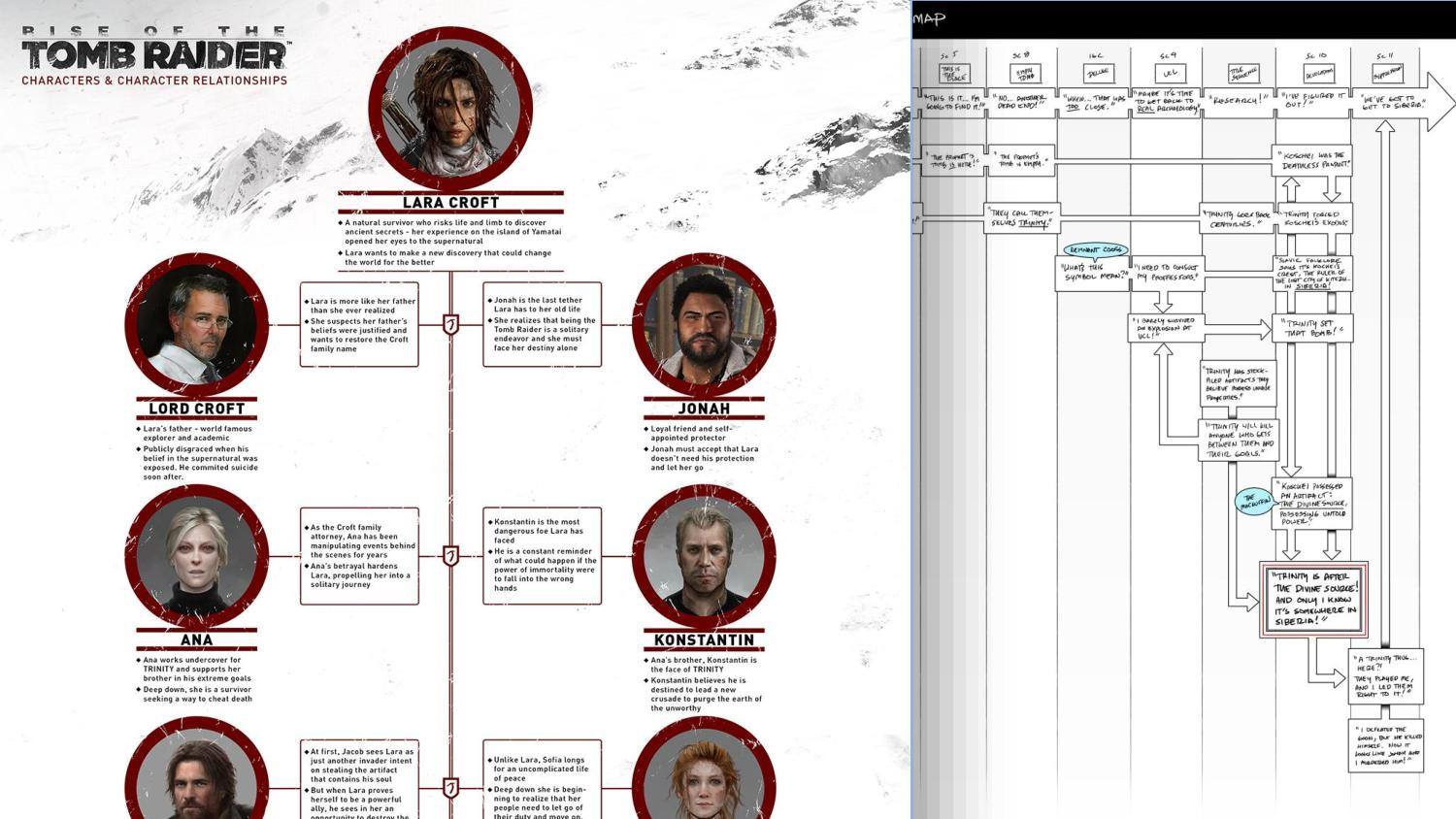Click the box 'Trinity set that bomb!'
This screenshot has width=1456, height=819.
point(1312,329)
